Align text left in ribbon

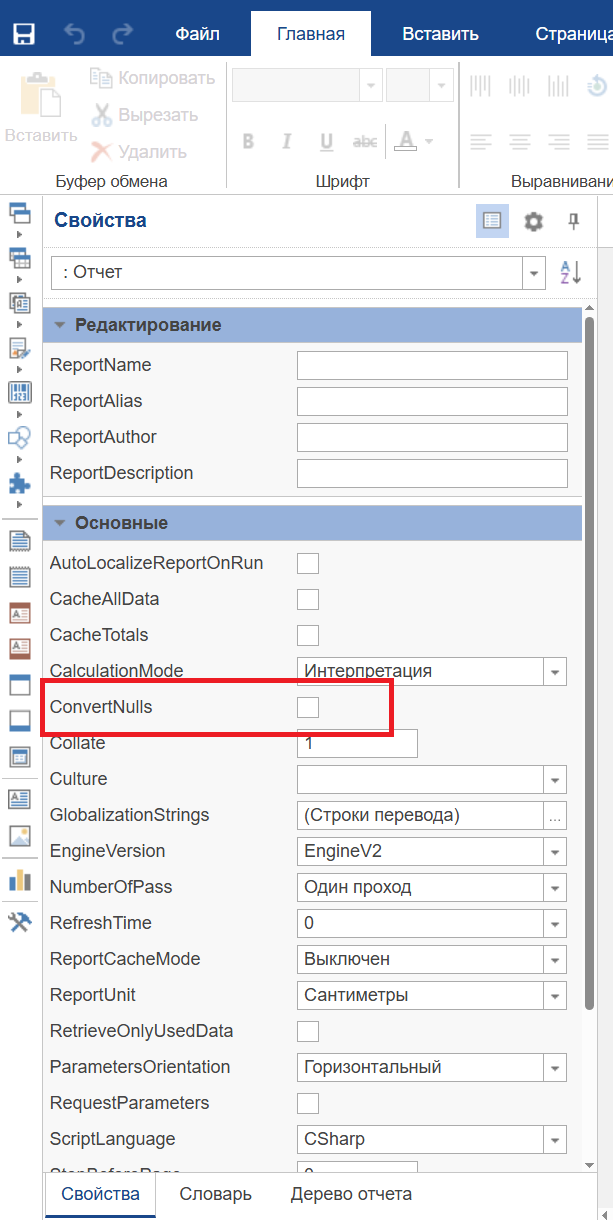pos(482,141)
